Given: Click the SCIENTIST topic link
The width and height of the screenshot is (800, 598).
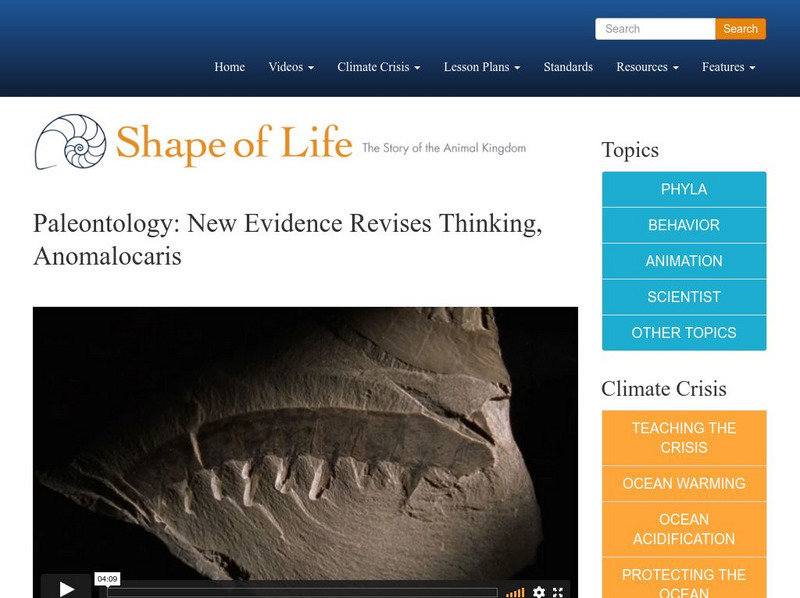Looking at the screenshot, I should click(682, 297).
